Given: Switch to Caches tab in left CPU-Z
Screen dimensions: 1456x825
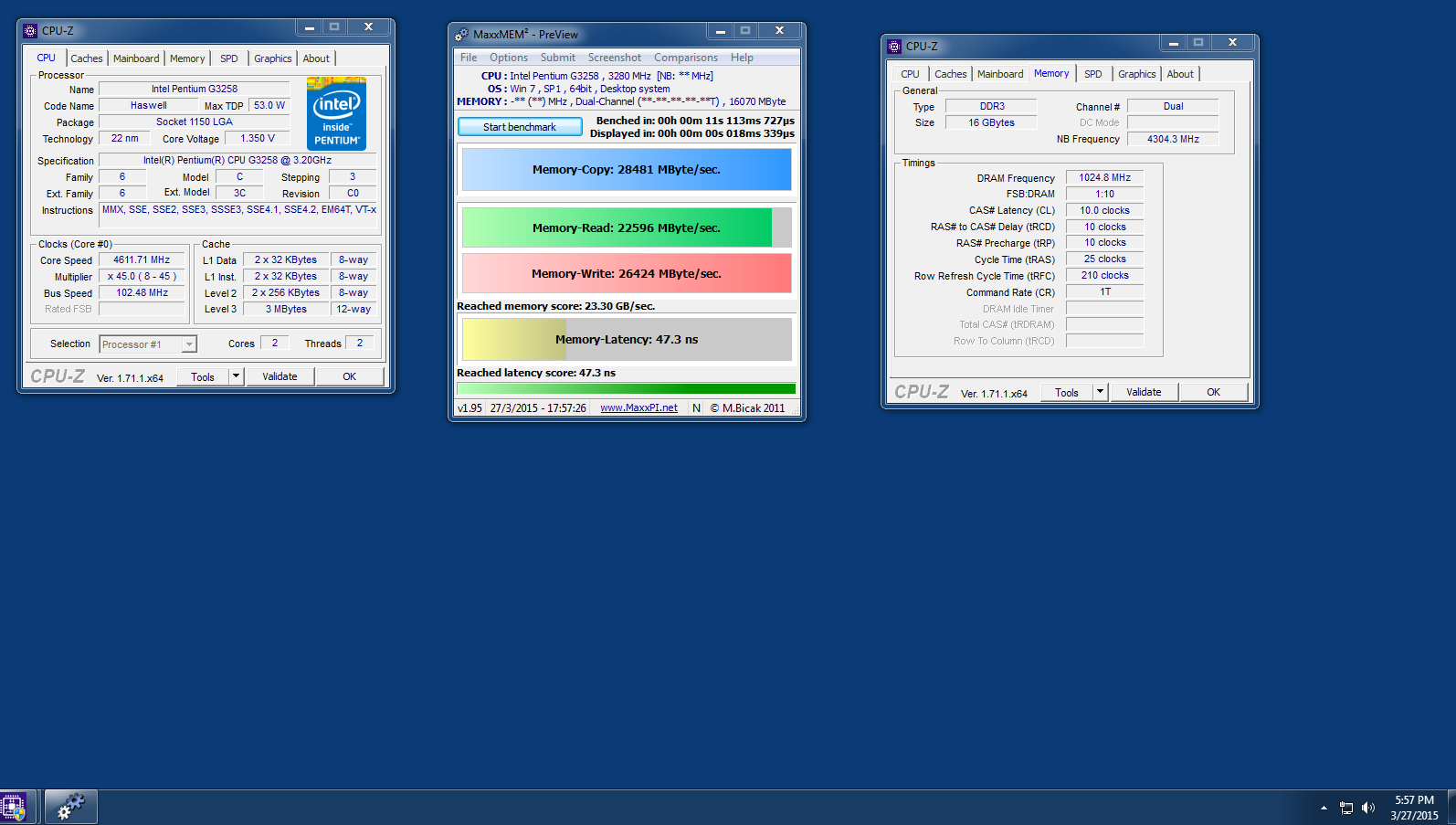Looking at the screenshot, I should point(87,58).
